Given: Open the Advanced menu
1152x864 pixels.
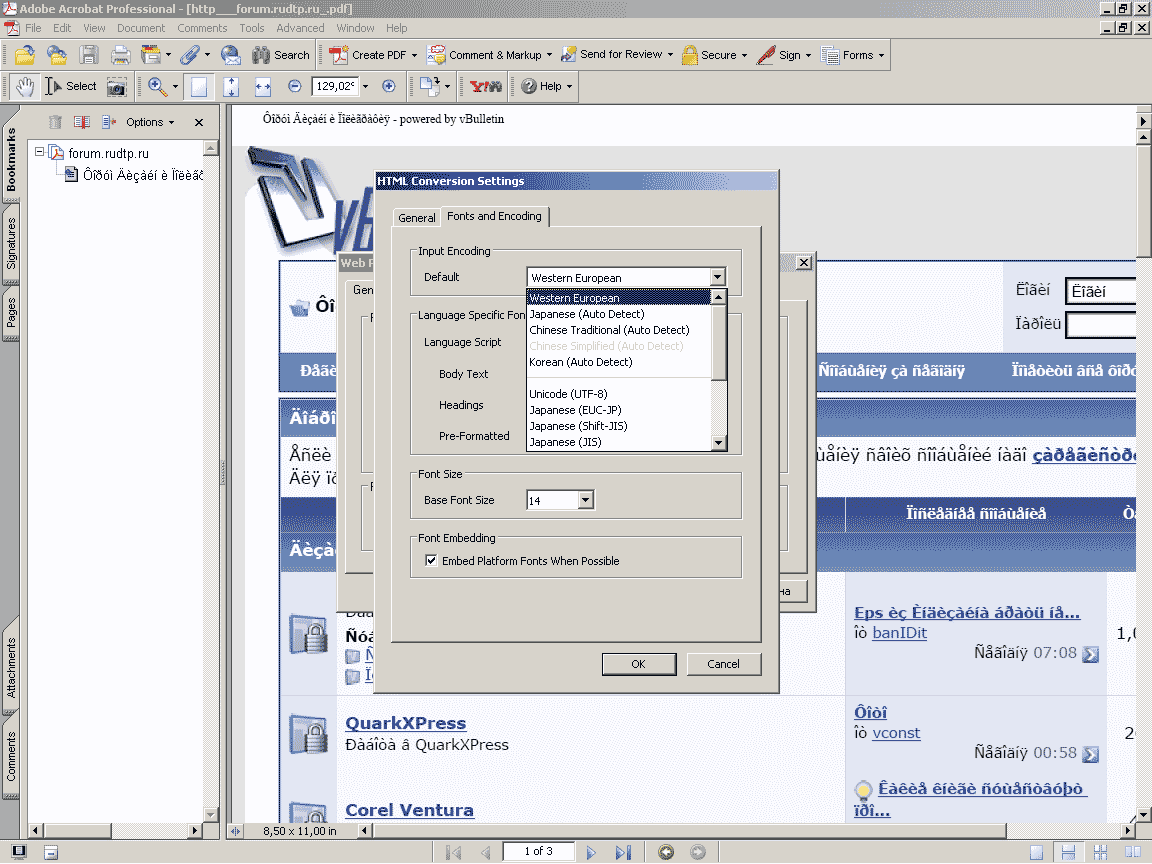Looking at the screenshot, I should [x=300, y=28].
